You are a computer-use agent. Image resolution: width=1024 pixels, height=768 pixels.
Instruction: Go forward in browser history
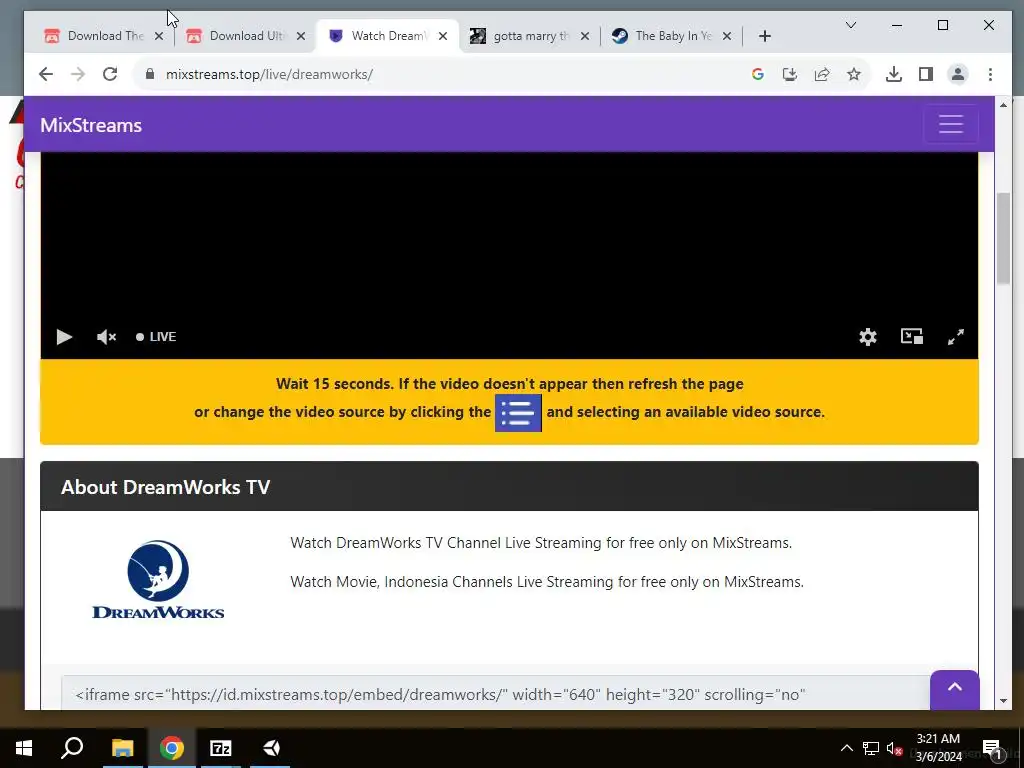(x=78, y=74)
